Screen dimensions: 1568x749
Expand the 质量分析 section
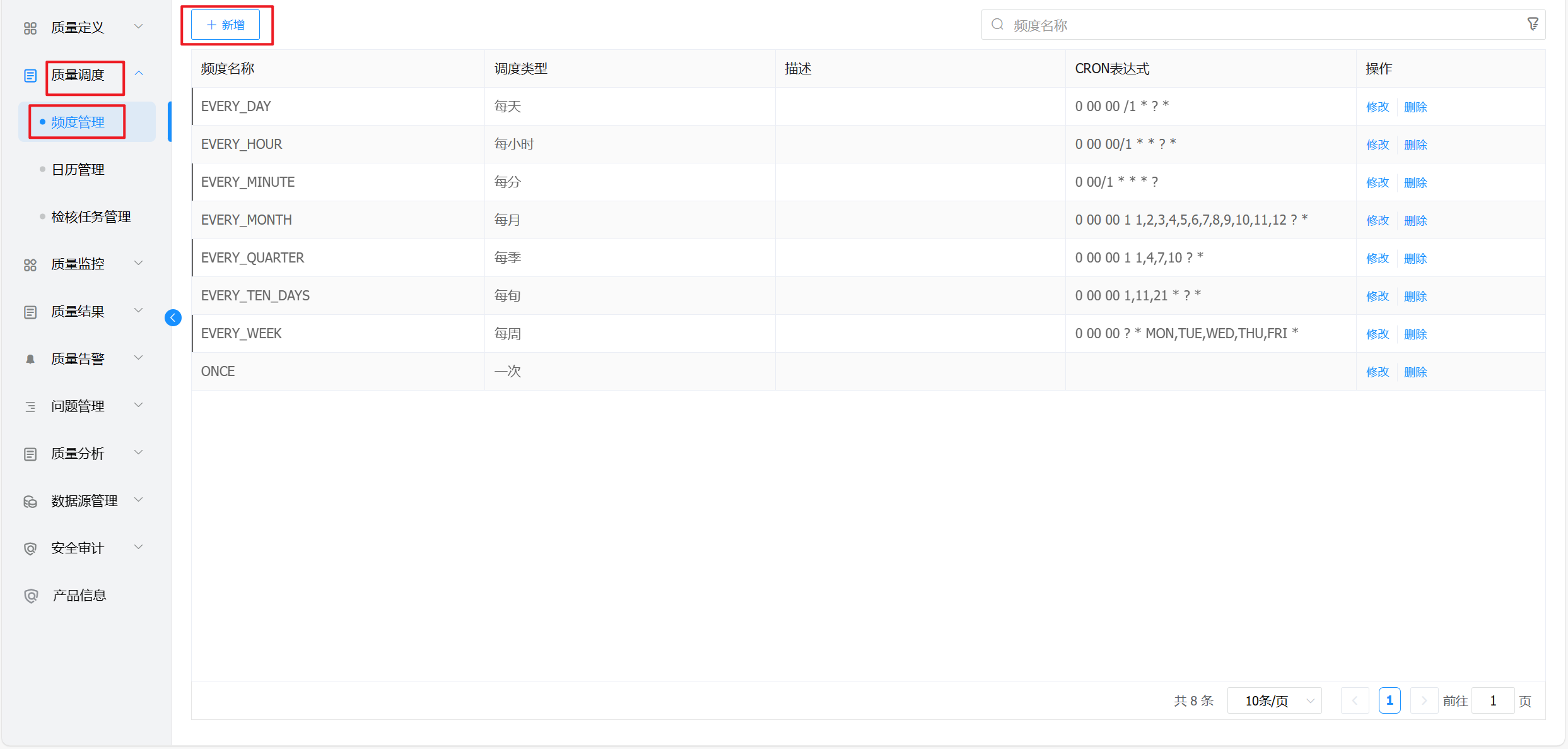[78, 454]
